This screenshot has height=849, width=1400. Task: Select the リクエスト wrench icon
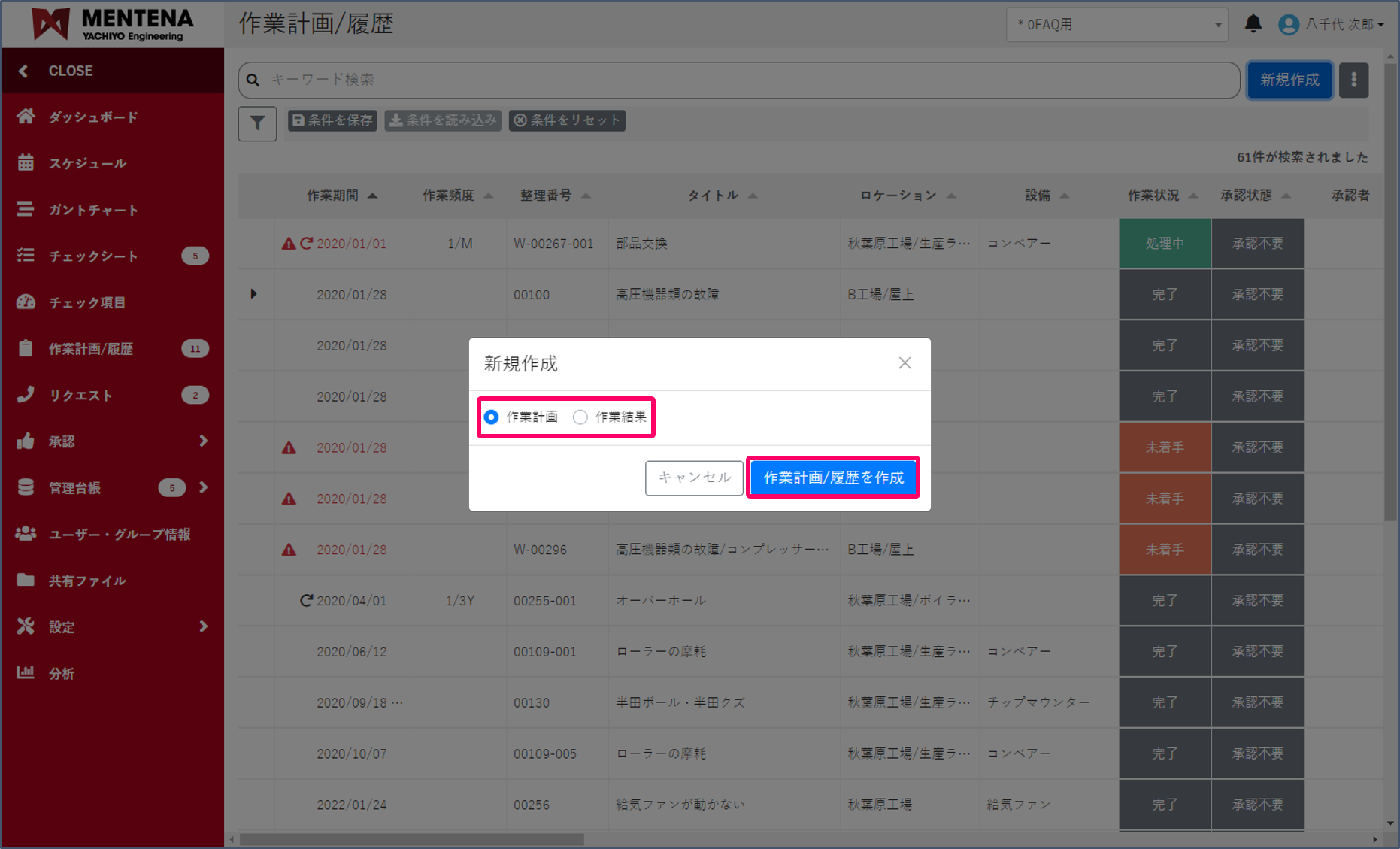(26, 395)
